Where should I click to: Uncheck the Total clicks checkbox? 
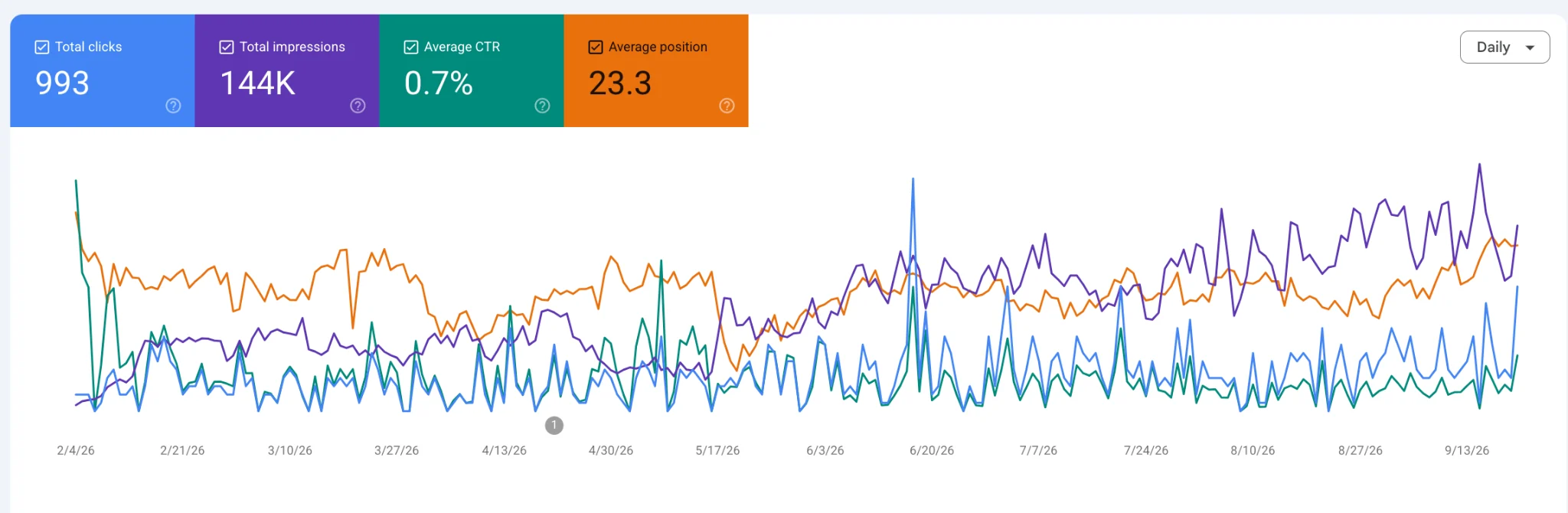[42, 47]
